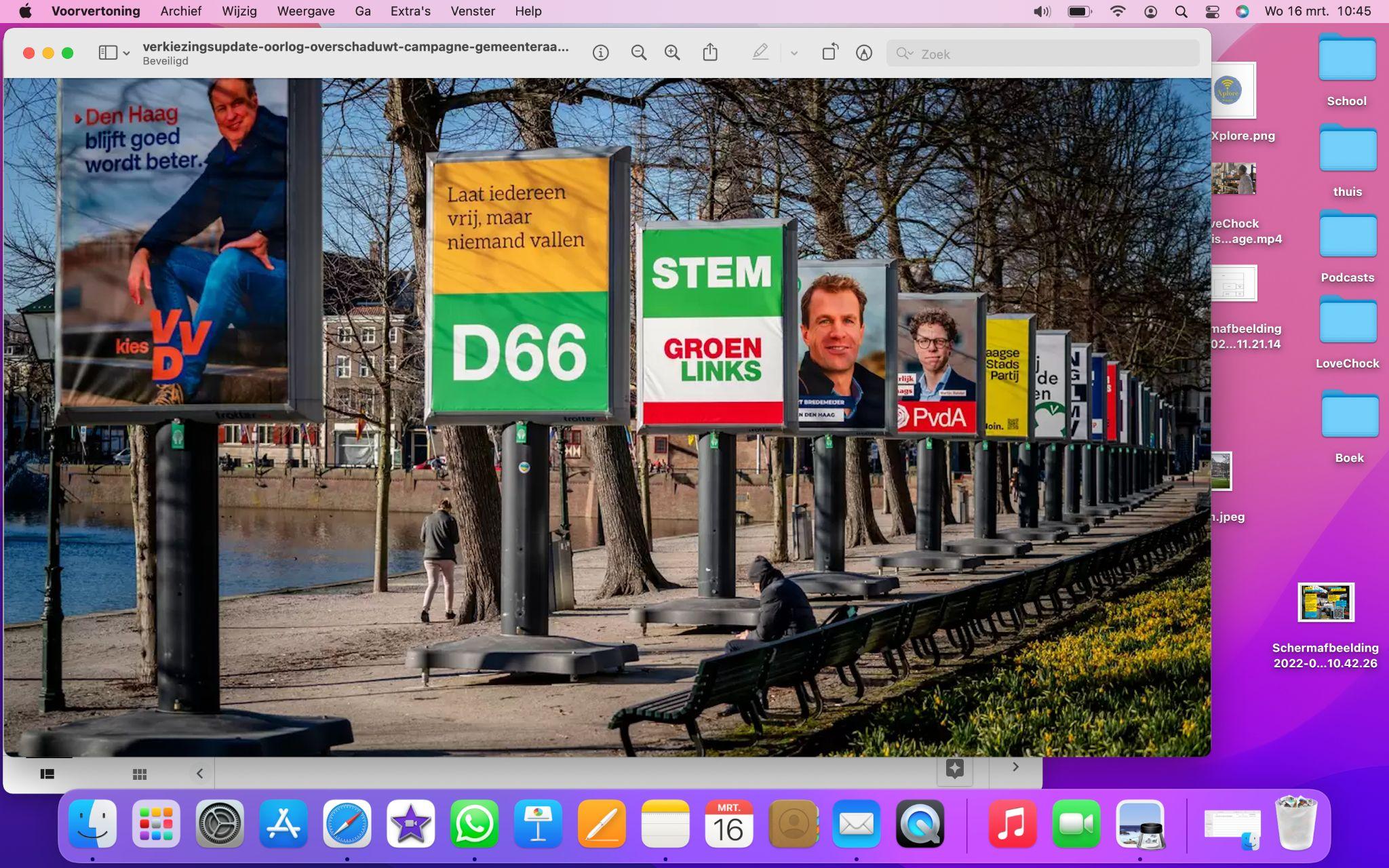Select the Boek folder on desktop
The height and width of the screenshot is (868, 1389).
point(1350,426)
